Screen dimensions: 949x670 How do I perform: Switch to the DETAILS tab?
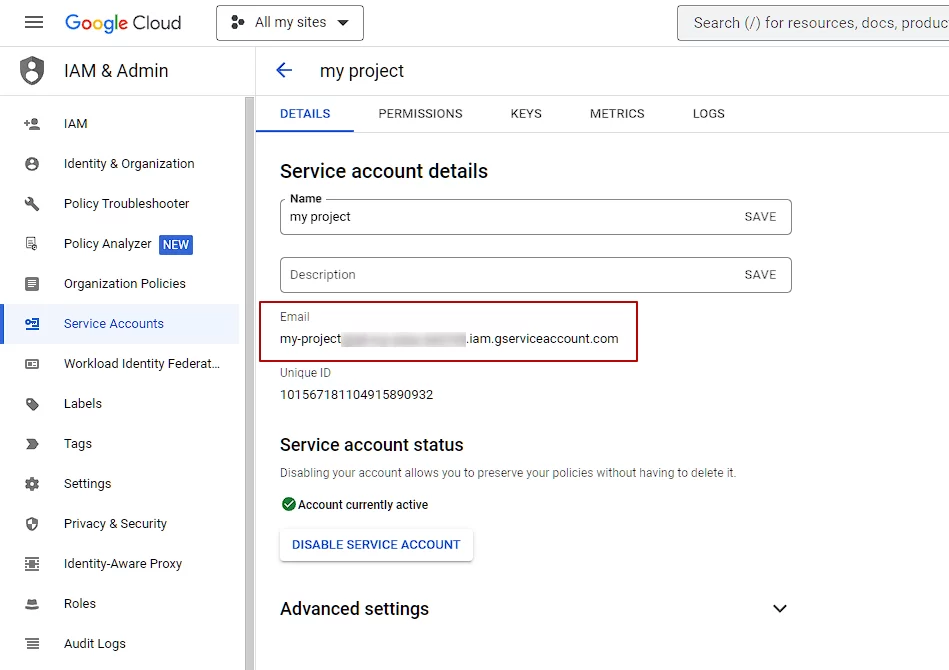coord(305,114)
